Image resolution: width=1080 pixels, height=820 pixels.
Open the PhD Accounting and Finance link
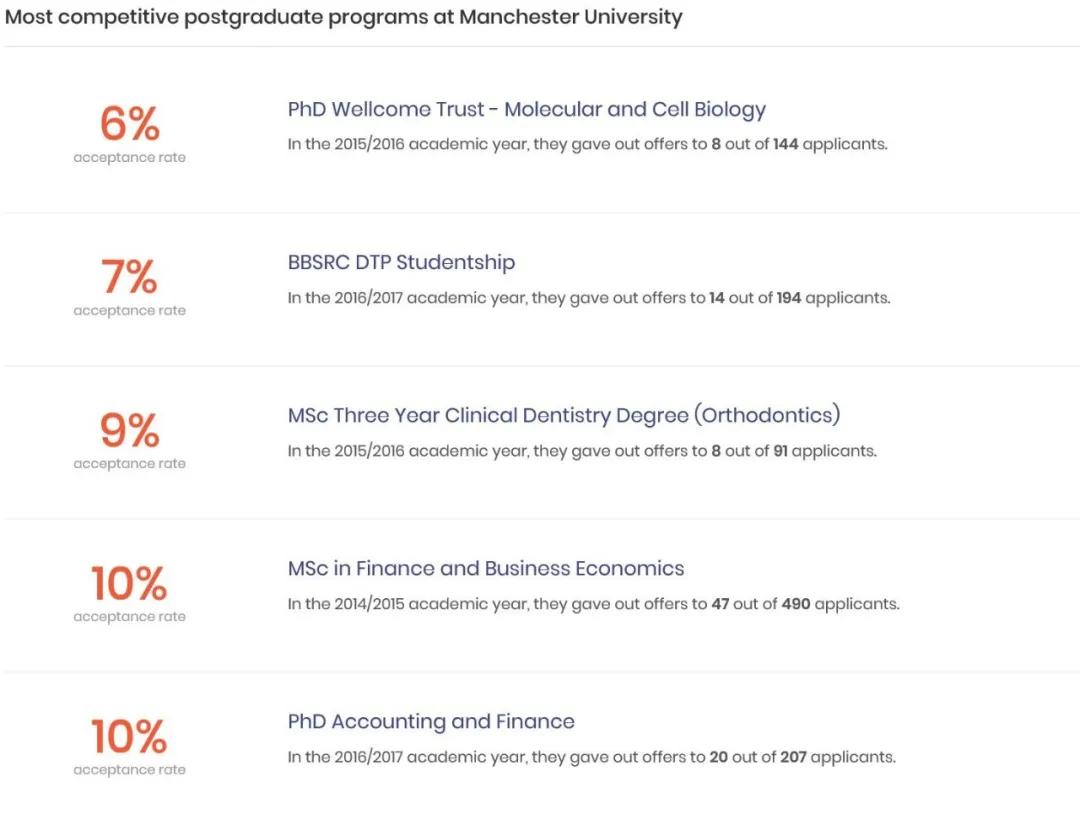point(430,721)
